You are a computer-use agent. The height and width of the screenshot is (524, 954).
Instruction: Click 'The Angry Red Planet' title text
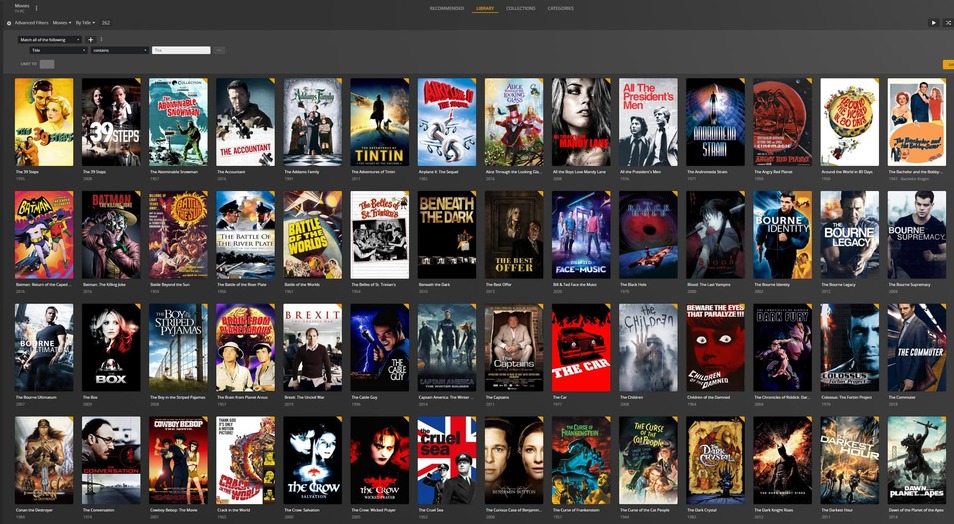(x=771, y=172)
